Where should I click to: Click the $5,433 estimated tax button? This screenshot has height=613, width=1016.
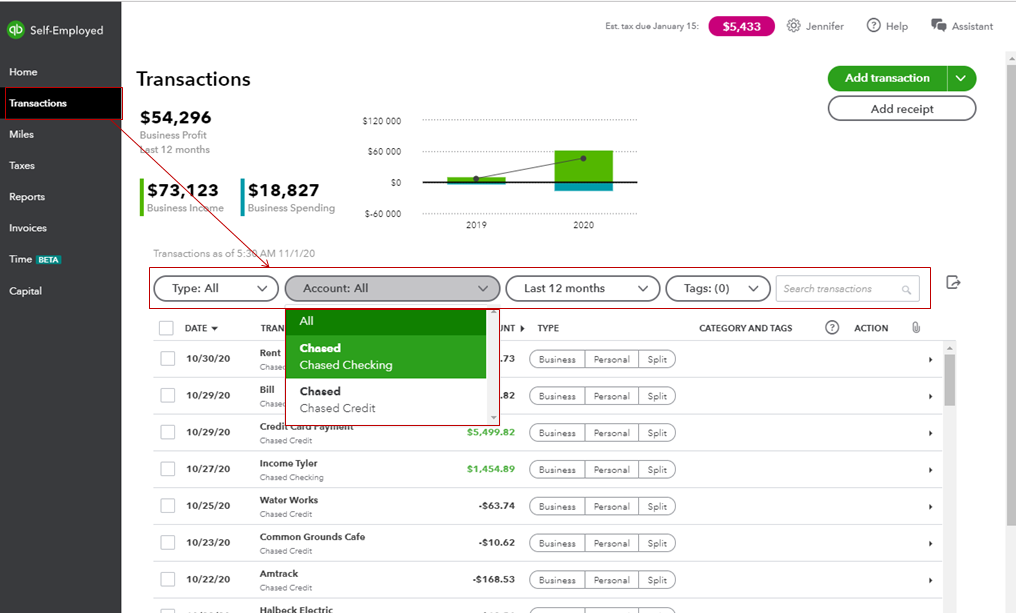tap(741, 27)
